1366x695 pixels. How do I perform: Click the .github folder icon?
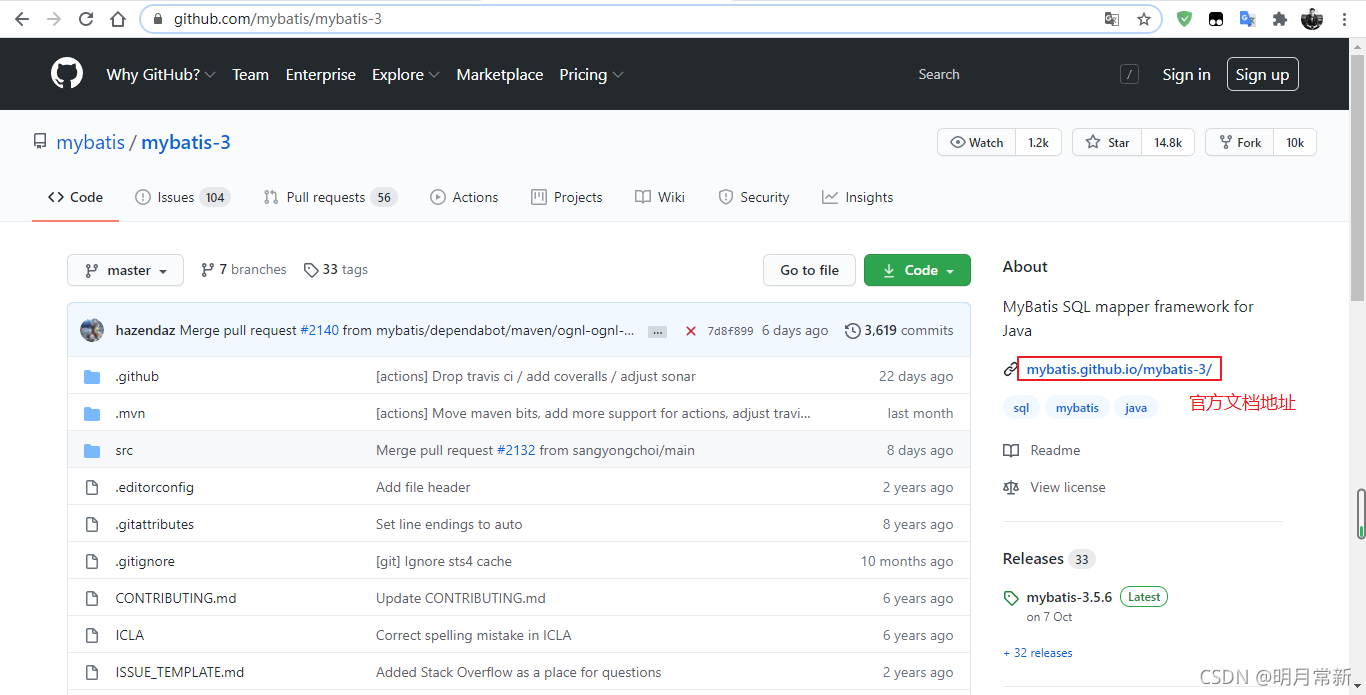[x=92, y=377]
